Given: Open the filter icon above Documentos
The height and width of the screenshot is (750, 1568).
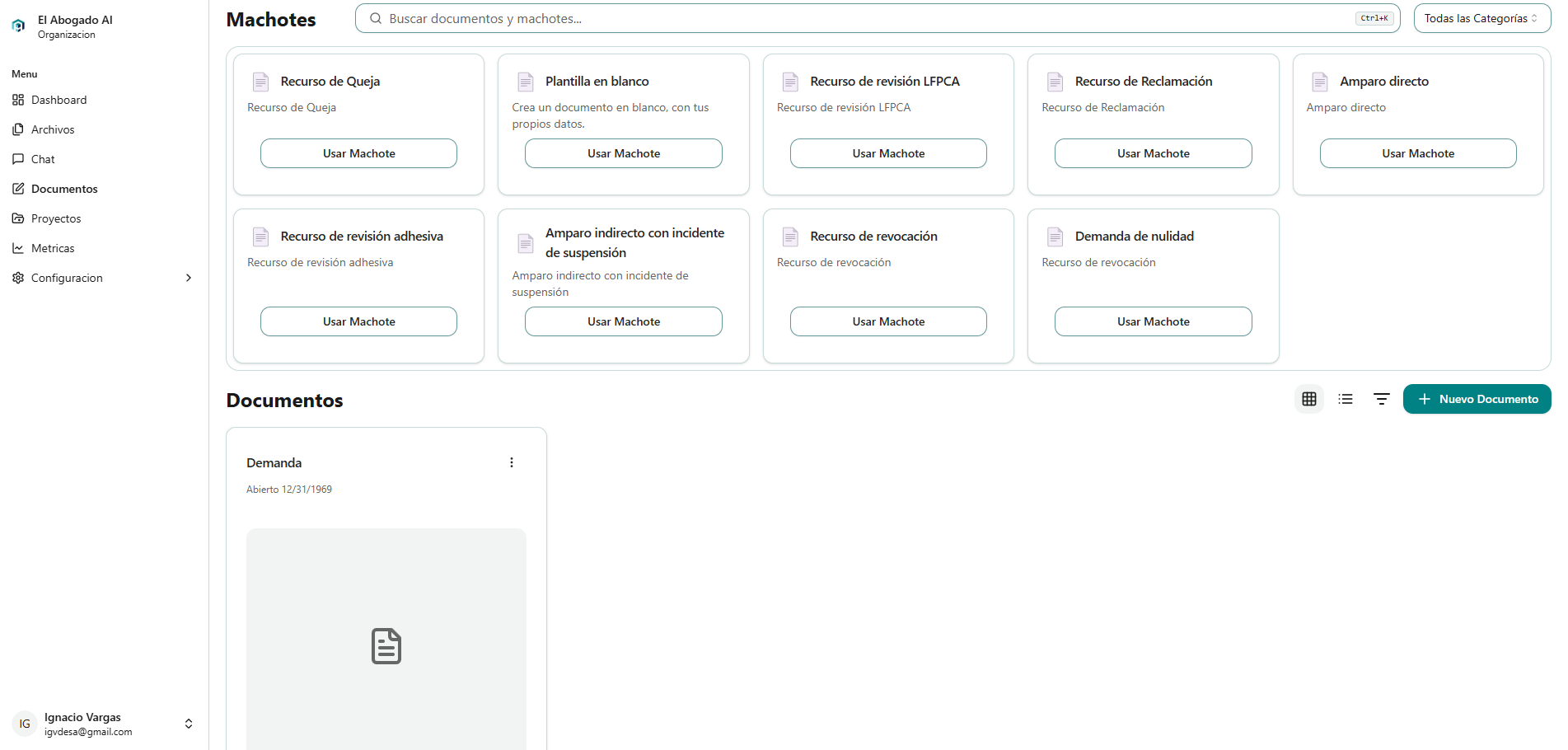Looking at the screenshot, I should pyautogui.click(x=1381, y=399).
